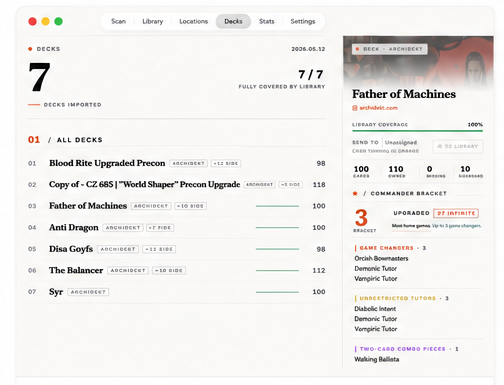Click the 110 Owned stat
The width and height of the screenshot is (504, 385).
396,171
